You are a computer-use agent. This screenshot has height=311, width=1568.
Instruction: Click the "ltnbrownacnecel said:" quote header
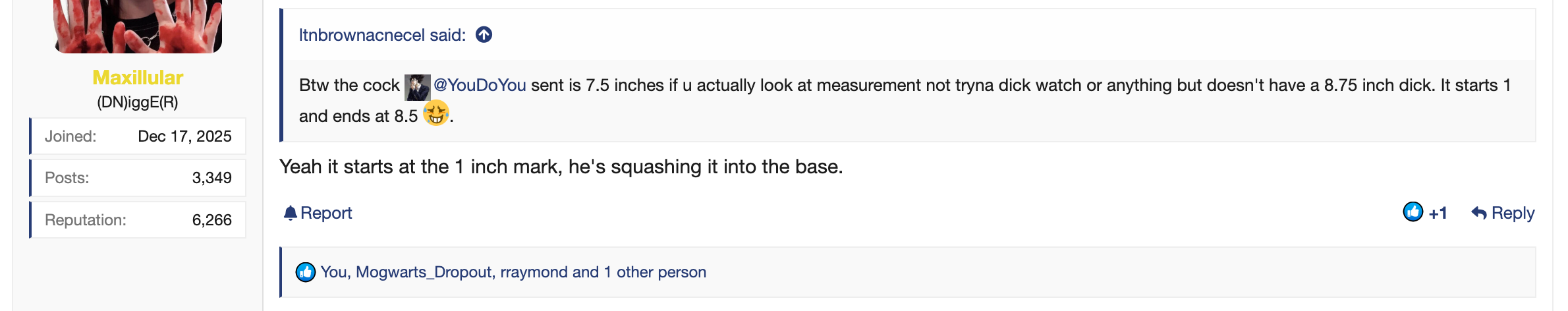(x=382, y=35)
